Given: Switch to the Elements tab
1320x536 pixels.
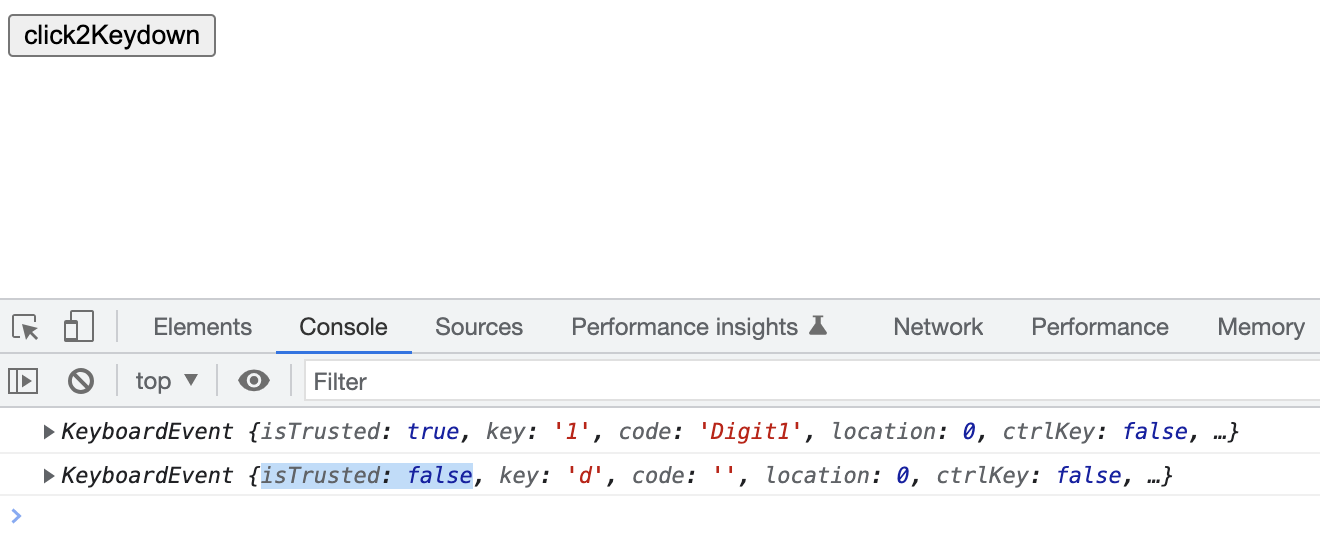Looking at the screenshot, I should click(202, 327).
